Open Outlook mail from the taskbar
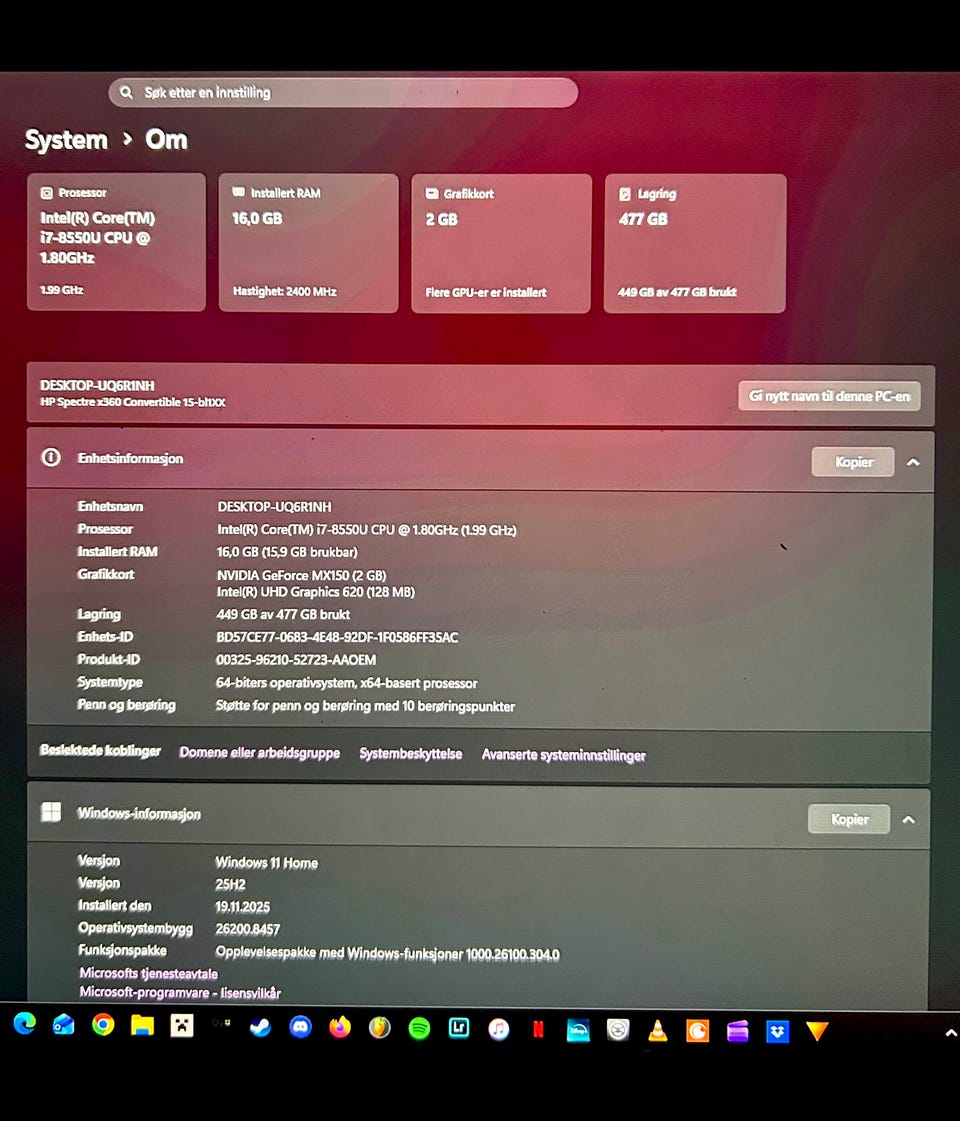Viewport: 960px width, 1121px height. [64, 1025]
